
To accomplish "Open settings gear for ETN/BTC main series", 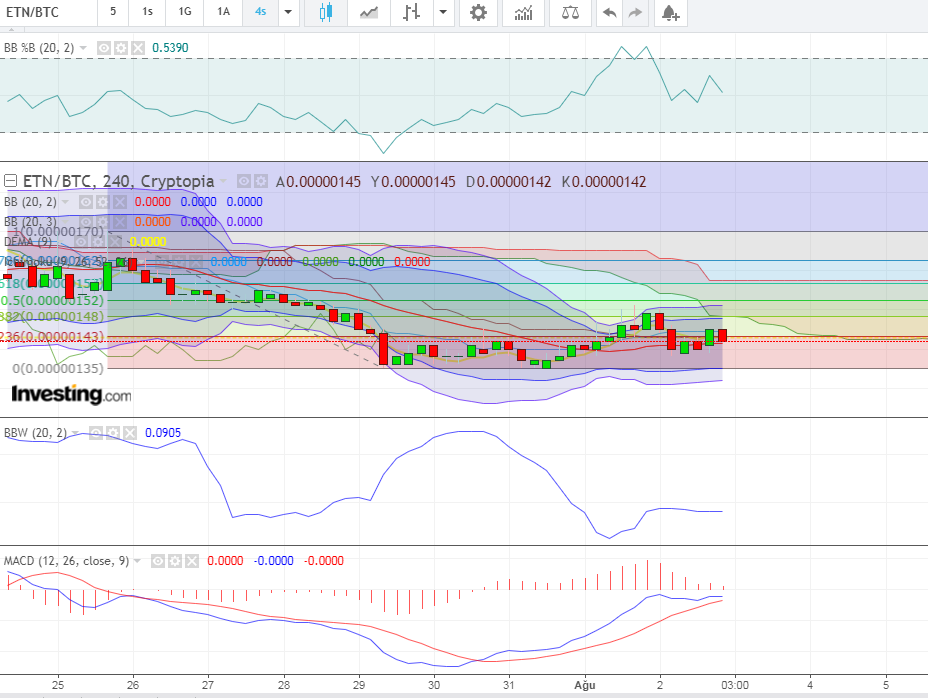I will click(x=260, y=181).
